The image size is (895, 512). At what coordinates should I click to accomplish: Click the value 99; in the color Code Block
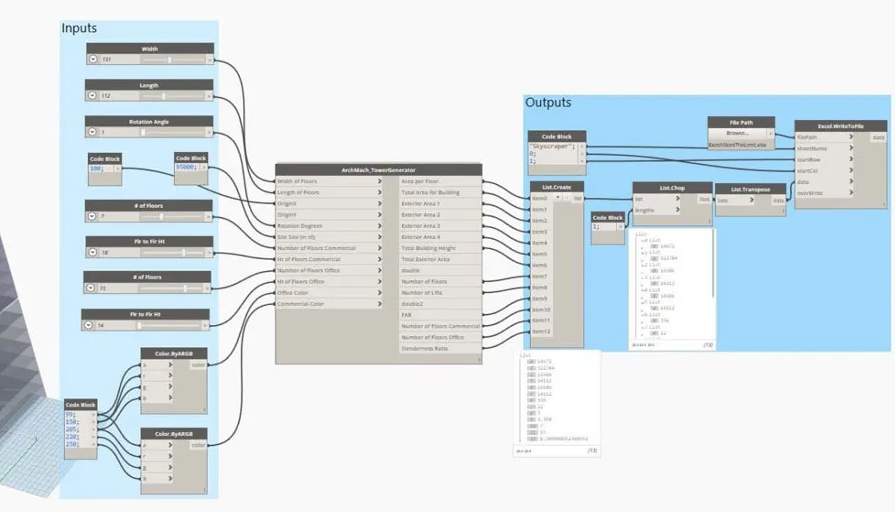pyautogui.click(x=71, y=415)
